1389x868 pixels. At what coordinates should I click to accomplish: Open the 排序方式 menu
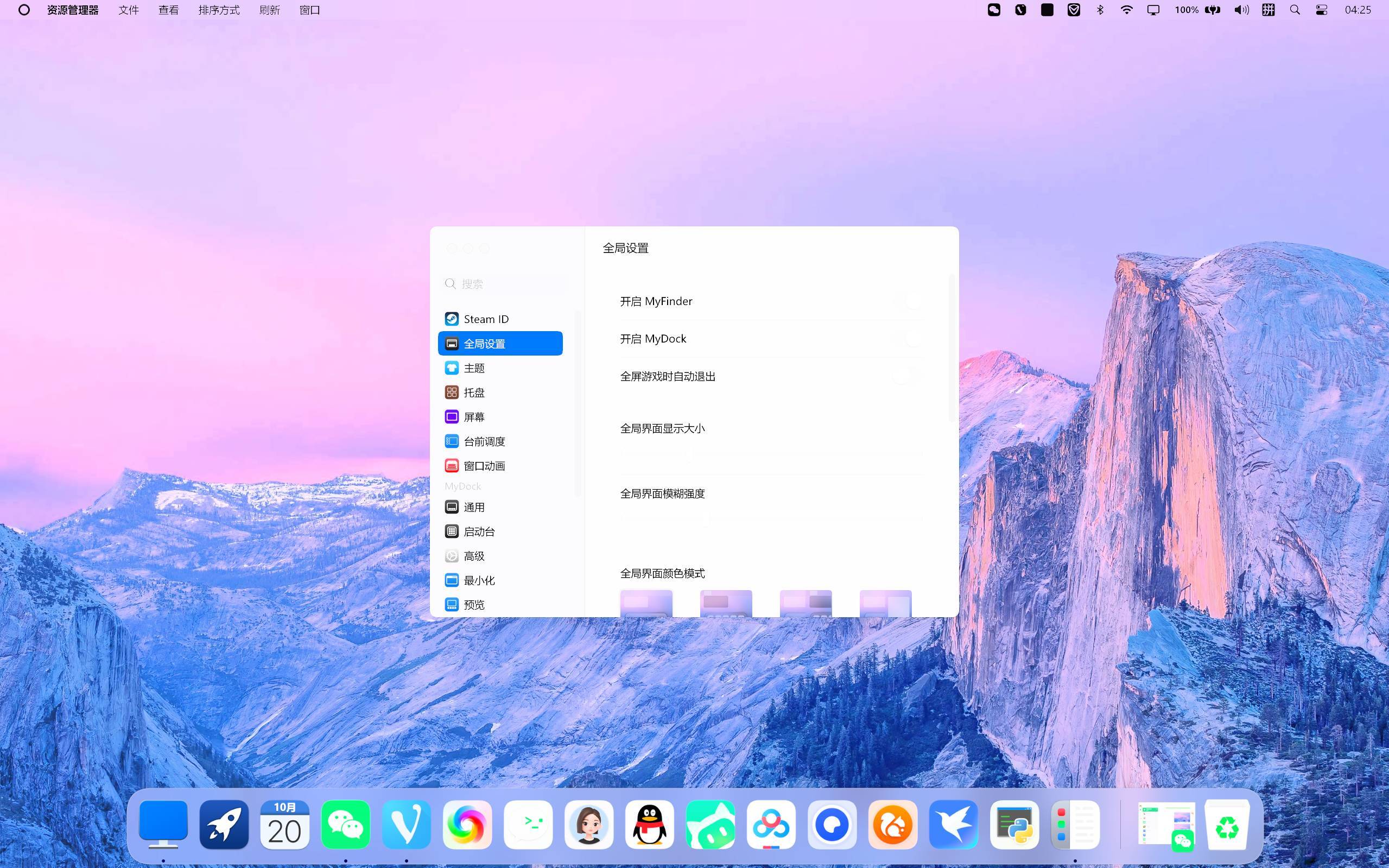[x=219, y=10]
